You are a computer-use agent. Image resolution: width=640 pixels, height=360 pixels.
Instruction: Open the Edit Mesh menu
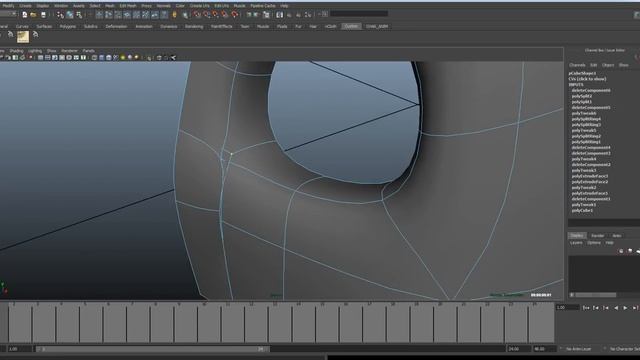click(x=128, y=6)
